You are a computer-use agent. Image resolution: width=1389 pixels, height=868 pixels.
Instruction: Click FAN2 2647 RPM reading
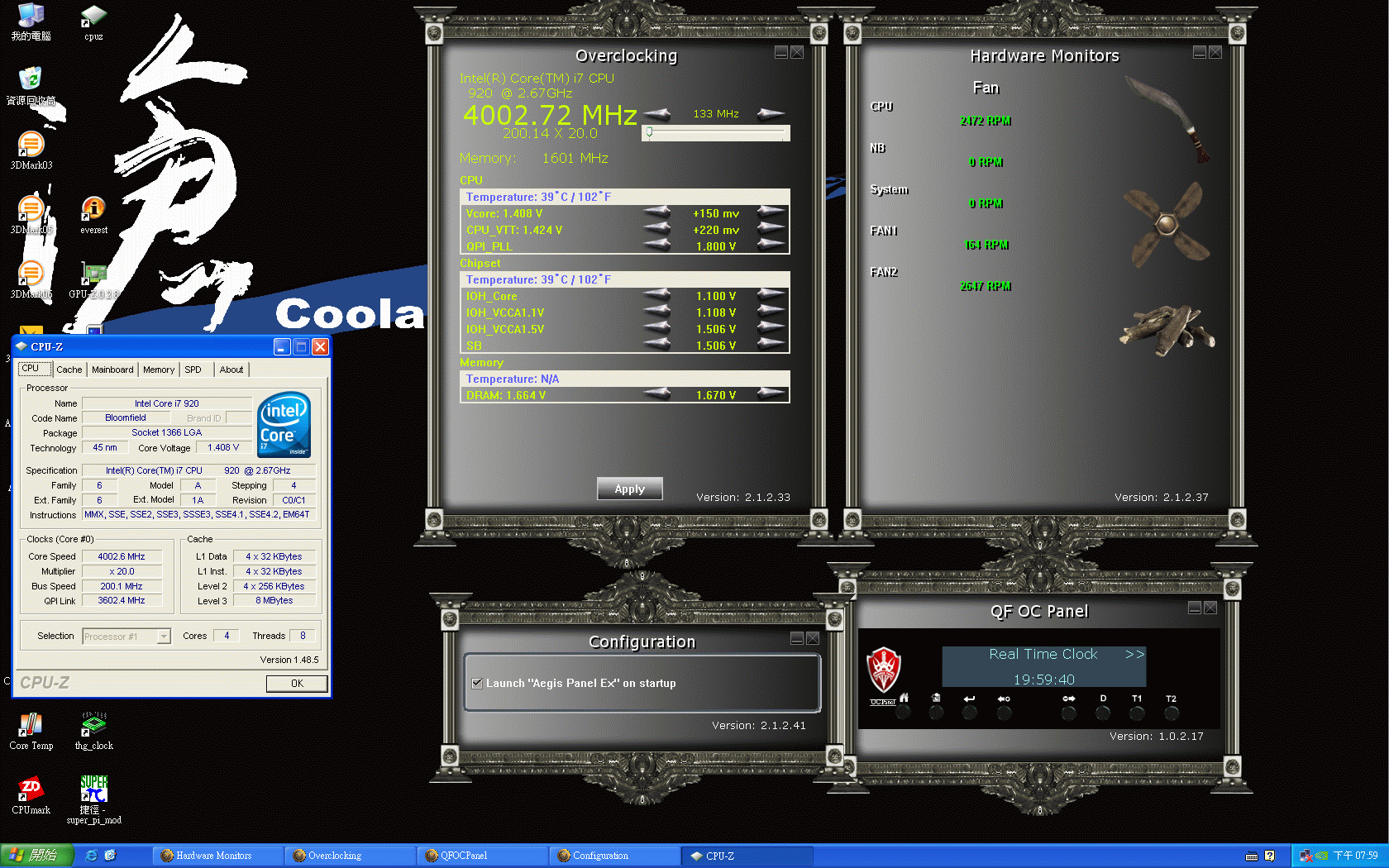pos(986,286)
